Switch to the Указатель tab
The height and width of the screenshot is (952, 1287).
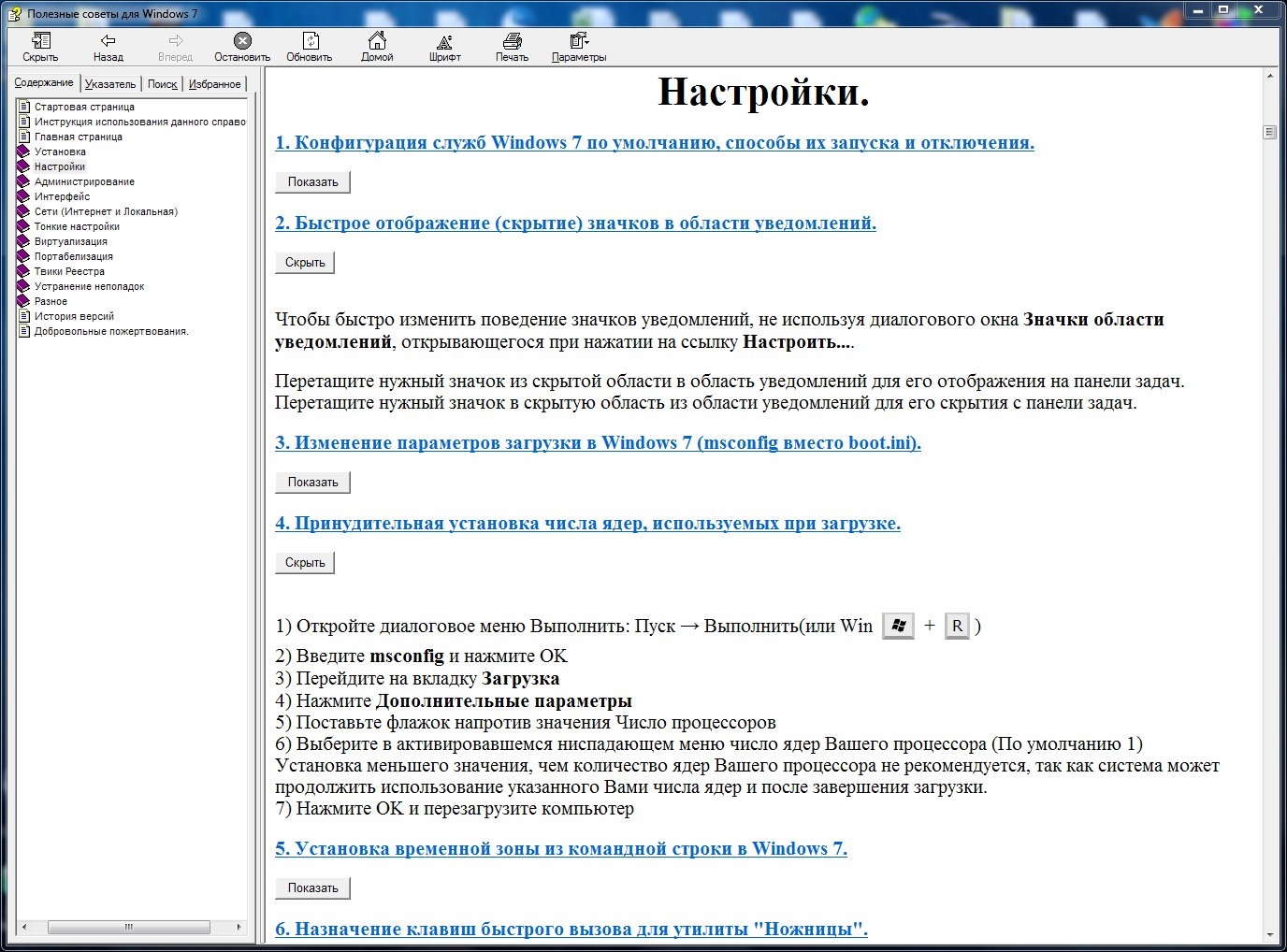tap(110, 84)
